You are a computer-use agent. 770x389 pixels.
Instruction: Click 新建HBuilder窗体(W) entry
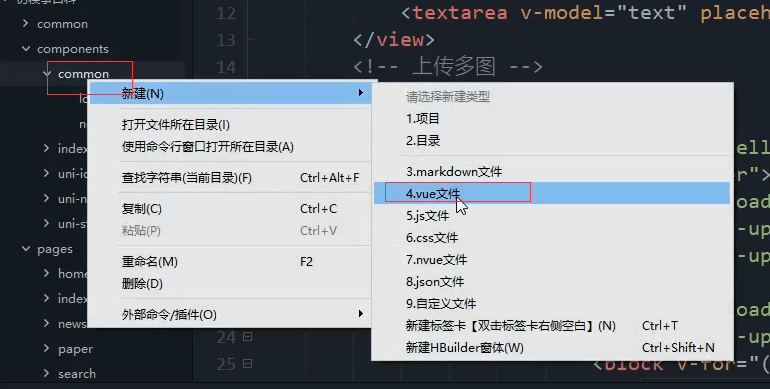[x=464, y=348]
